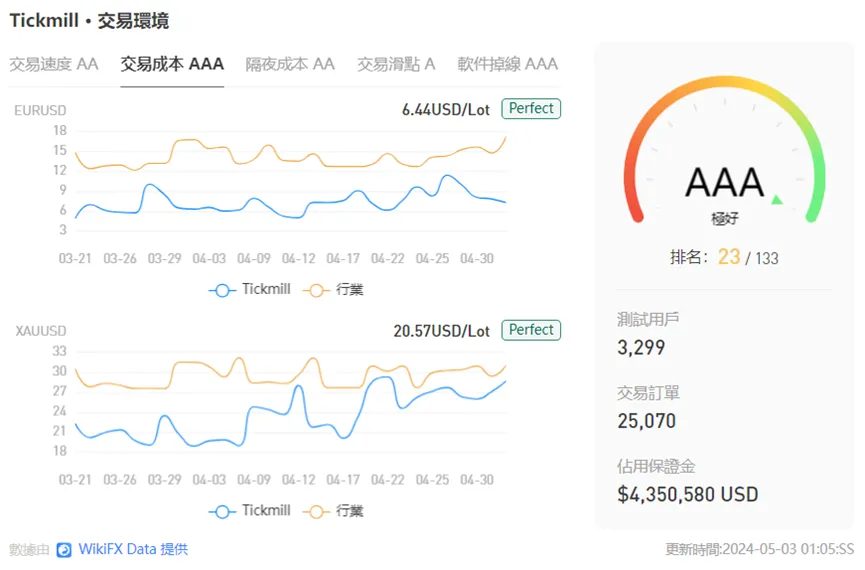The image size is (865, 570).
Task: Toggle the 行業 series in XAUUSD legend
Action: [x=333, y=510]
